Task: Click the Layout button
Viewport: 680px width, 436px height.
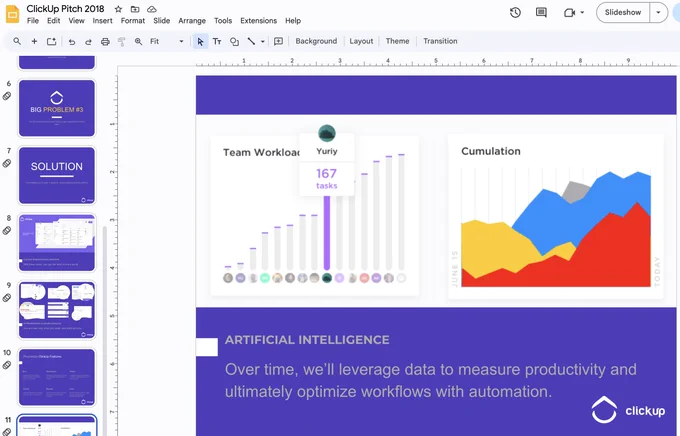Action: click(361, 41)
